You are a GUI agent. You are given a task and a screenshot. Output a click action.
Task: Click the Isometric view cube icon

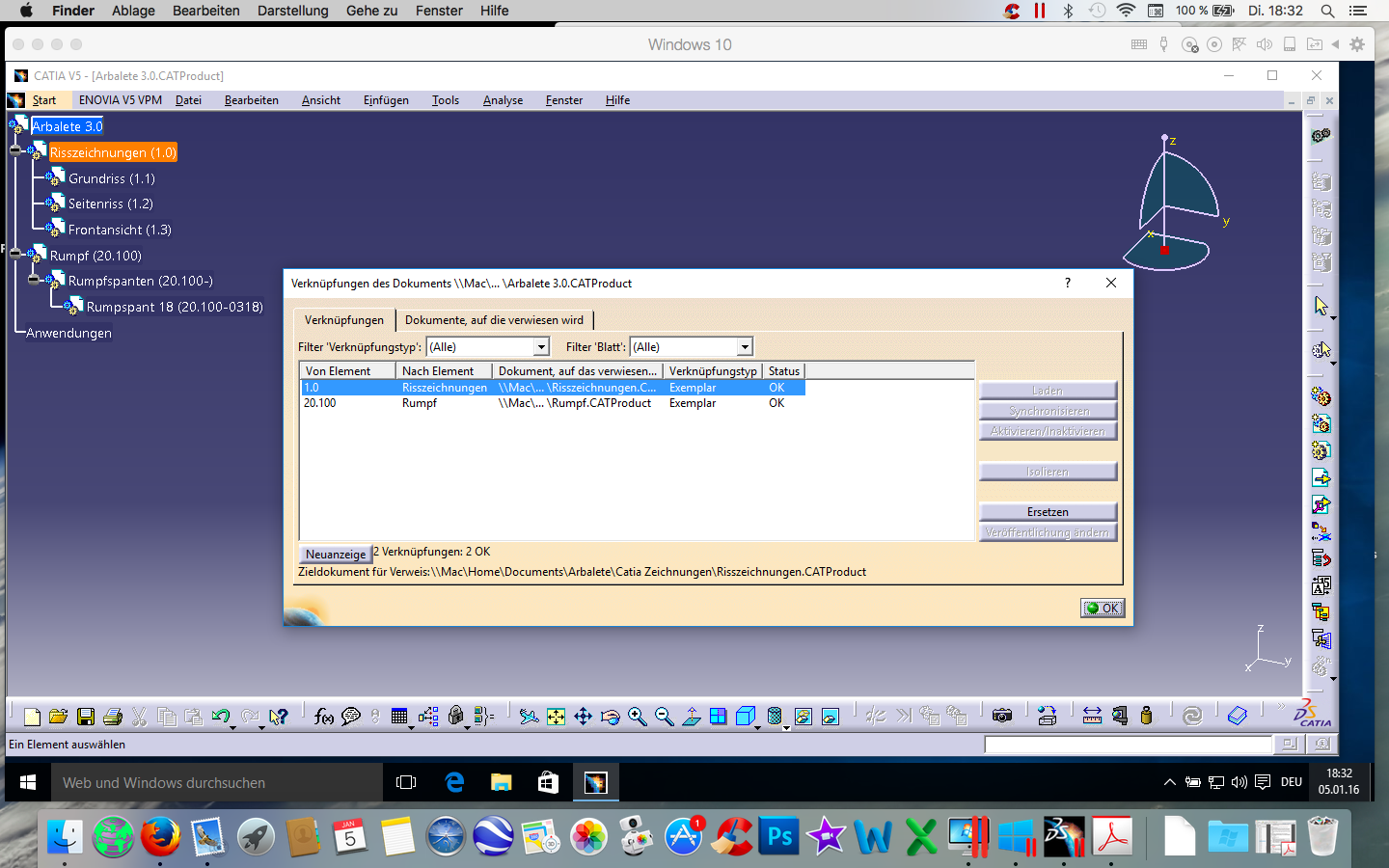(x=745, y=716)
